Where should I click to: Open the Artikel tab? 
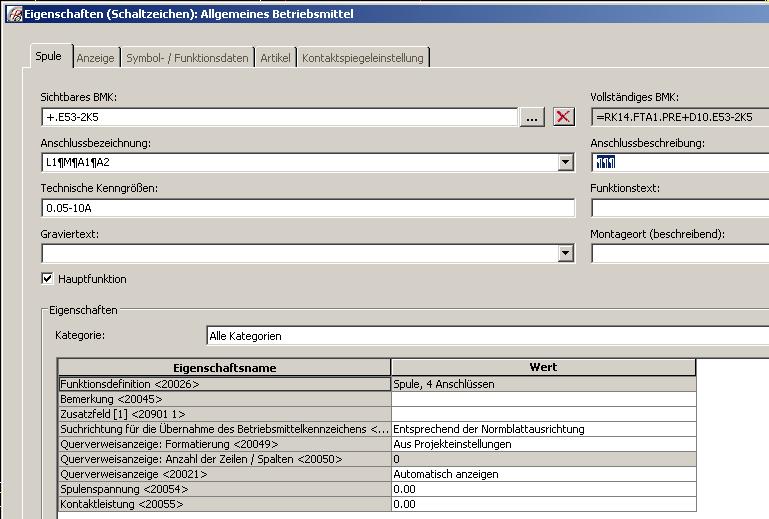point(275,58)
